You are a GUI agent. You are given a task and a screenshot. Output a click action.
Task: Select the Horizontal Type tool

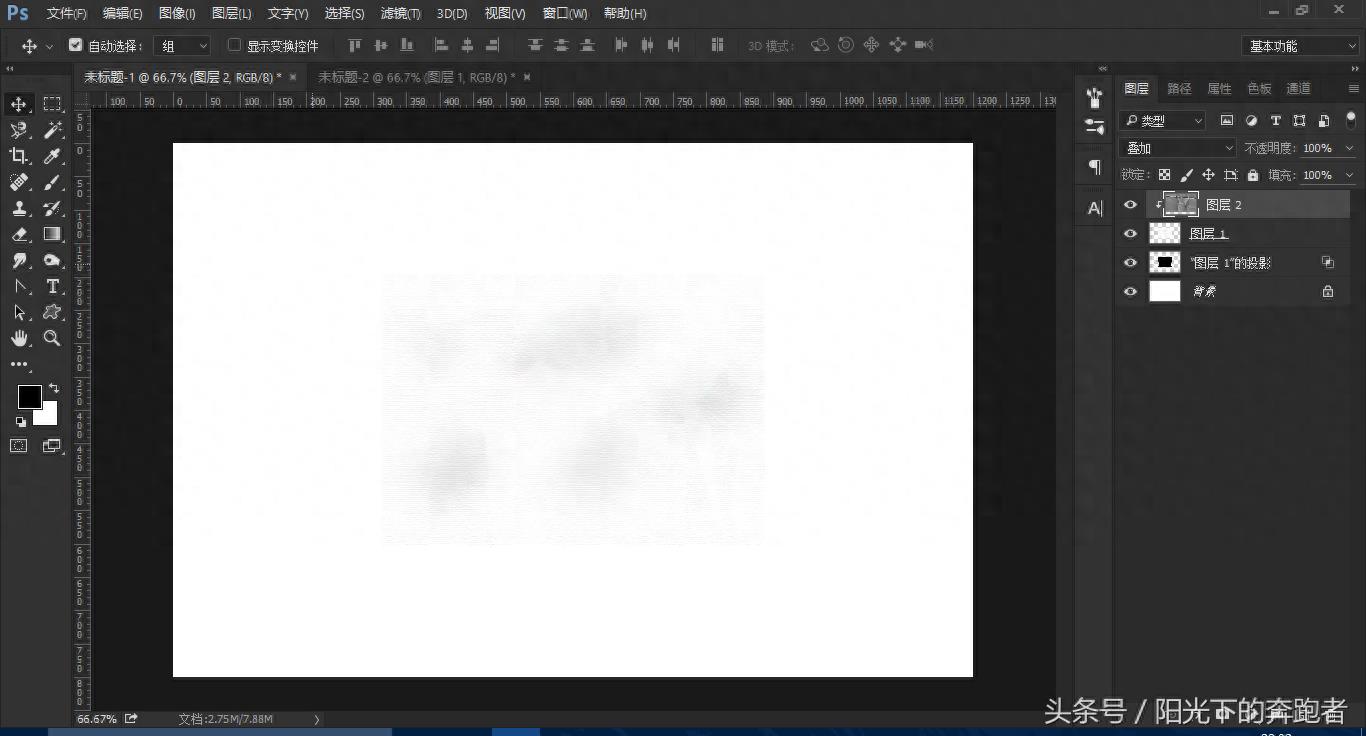52,286
